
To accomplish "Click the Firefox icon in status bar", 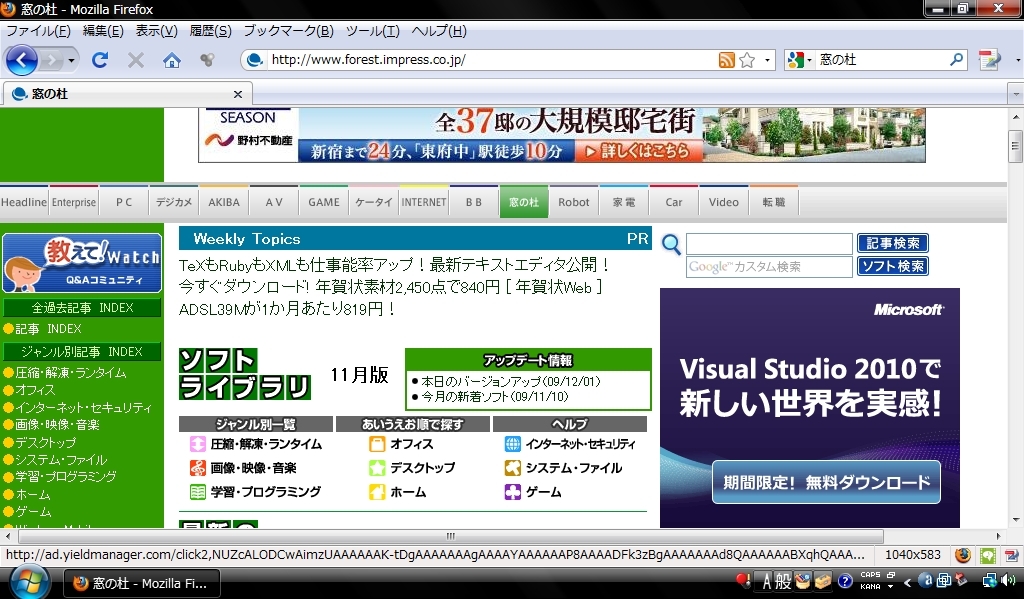I will coord(962,555).
